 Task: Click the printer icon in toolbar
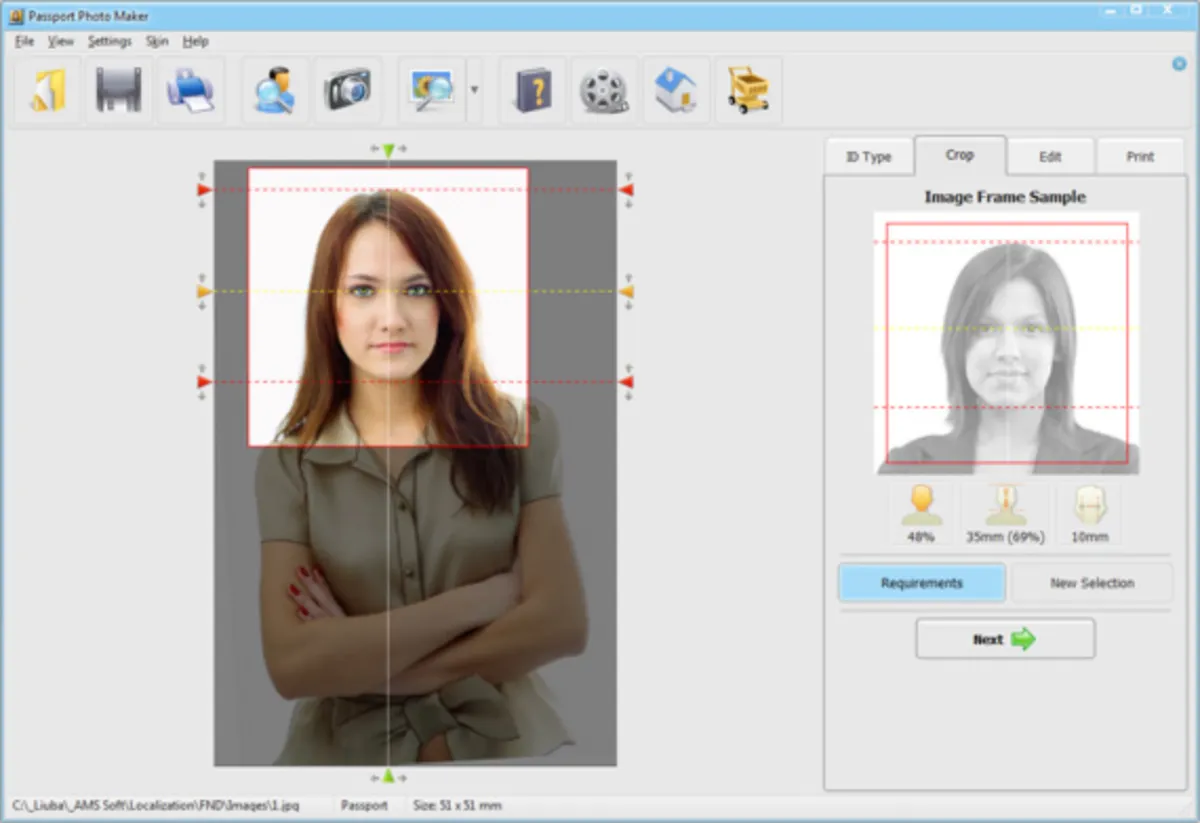click(189, 90)
